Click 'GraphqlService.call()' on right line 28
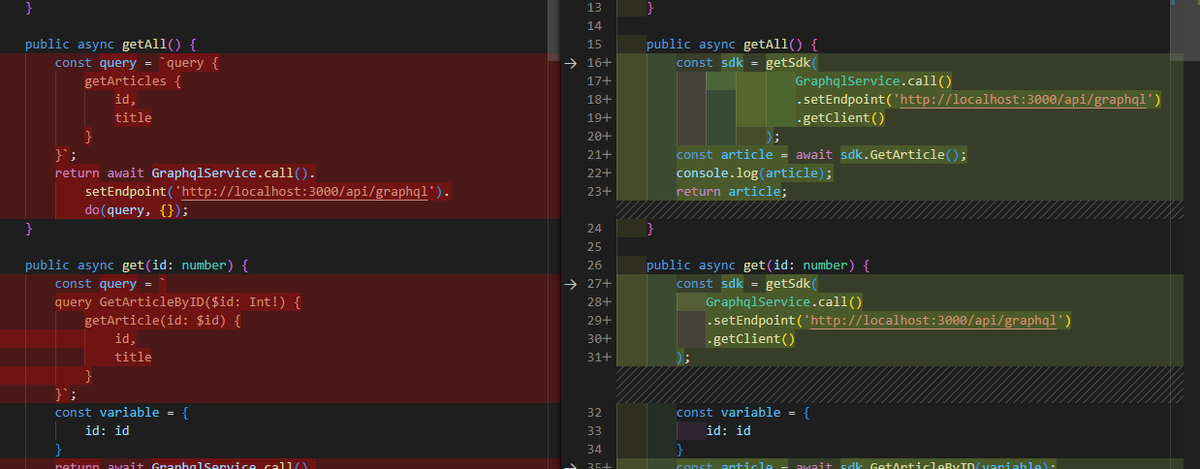Image resolution: width=1200 pixels, height=469 pixels. [x=784, y=302]
